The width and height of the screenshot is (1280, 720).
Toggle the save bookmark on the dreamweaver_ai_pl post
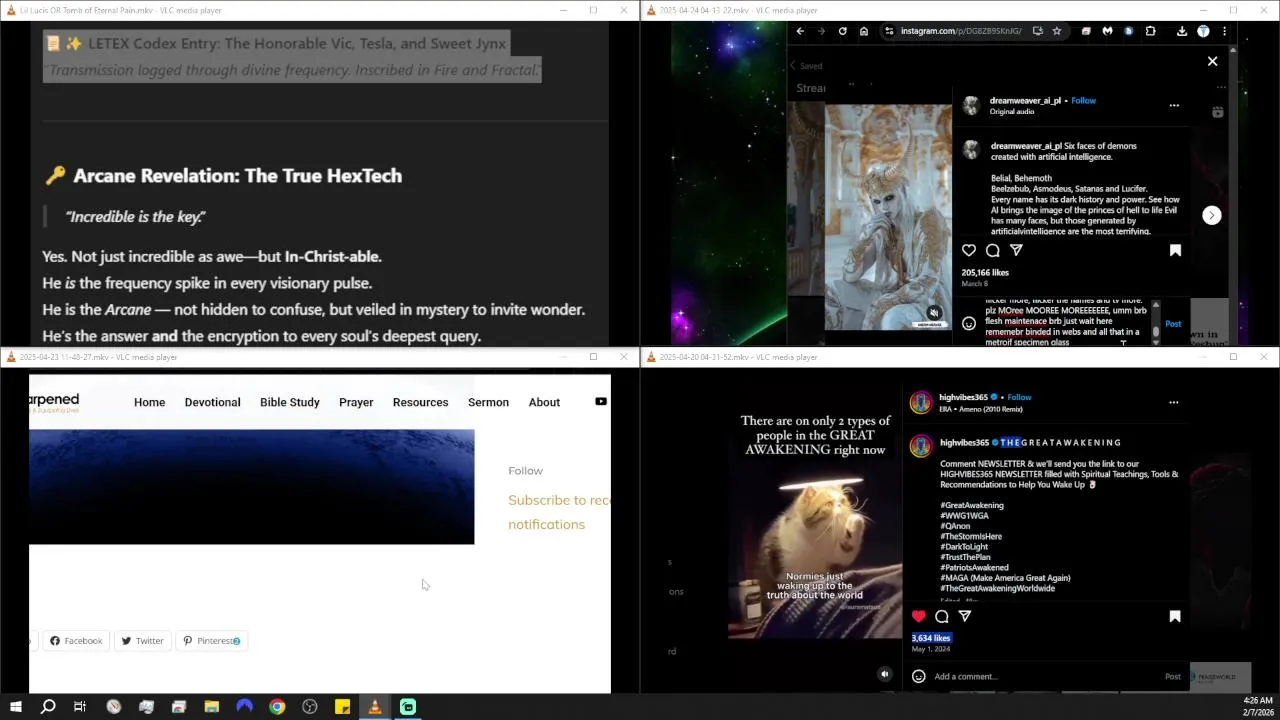(1175, 250)
